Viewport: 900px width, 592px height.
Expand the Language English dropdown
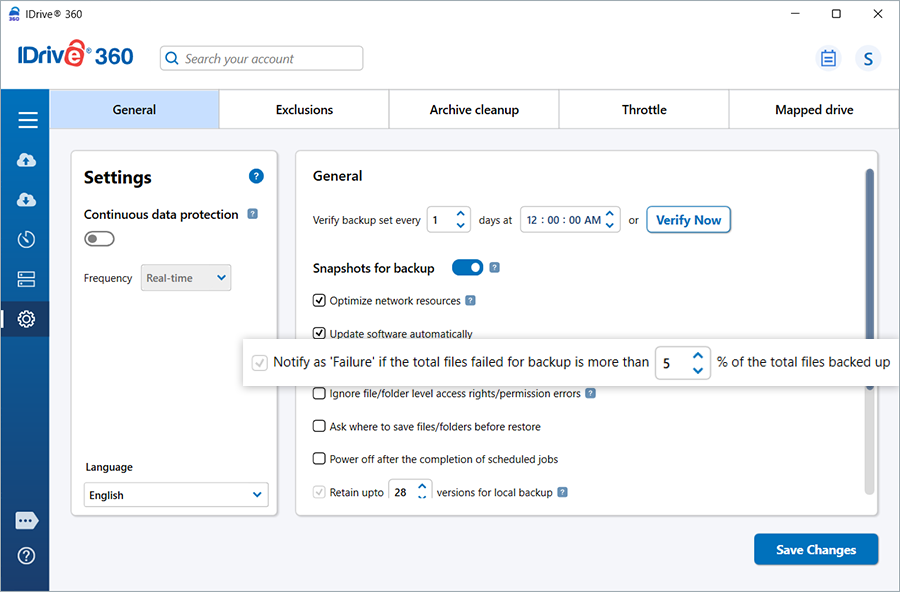[176, 495]
